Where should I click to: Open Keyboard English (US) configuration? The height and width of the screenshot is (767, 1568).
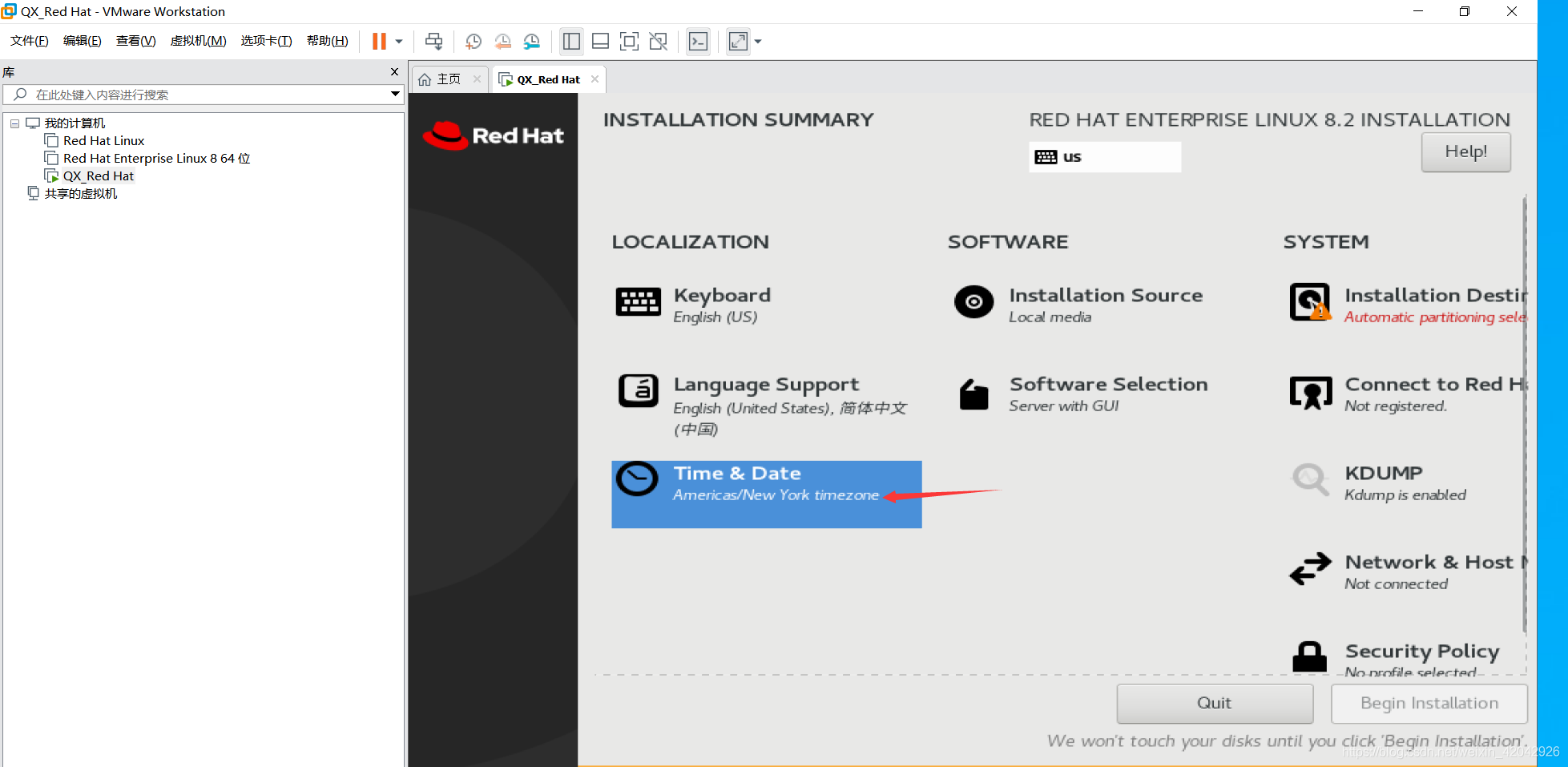click(722, 305)
